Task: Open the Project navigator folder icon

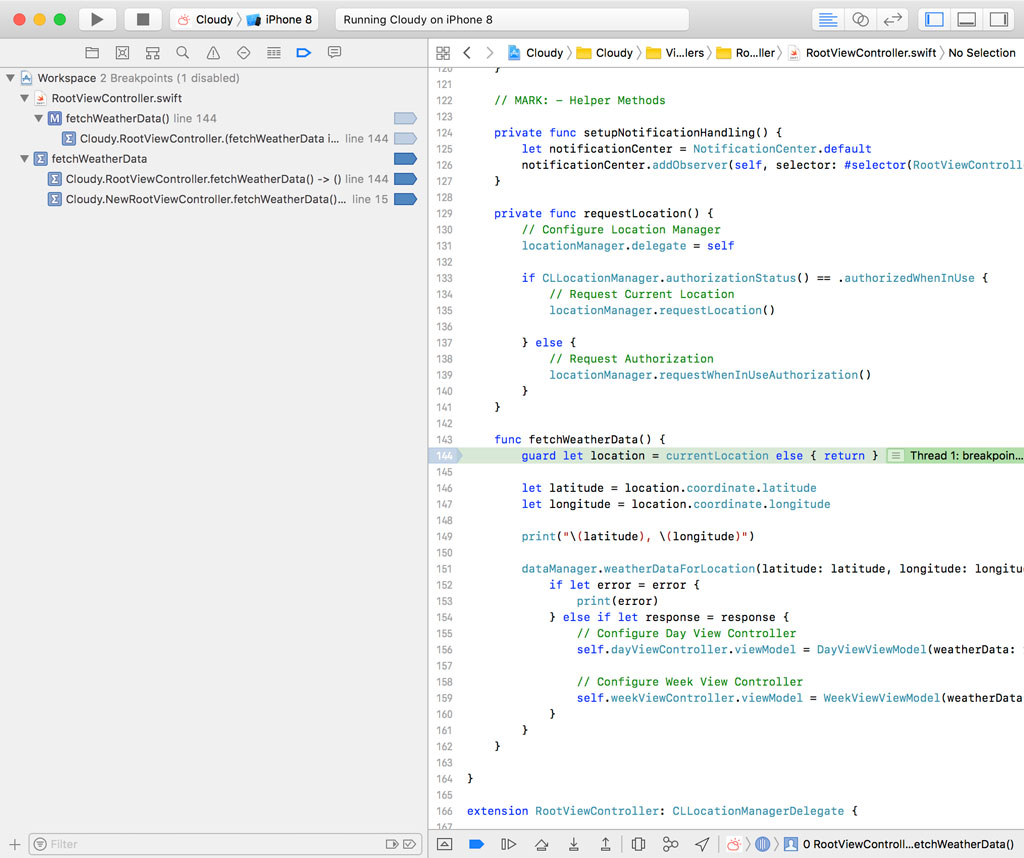Action: [x=92, y=52]
